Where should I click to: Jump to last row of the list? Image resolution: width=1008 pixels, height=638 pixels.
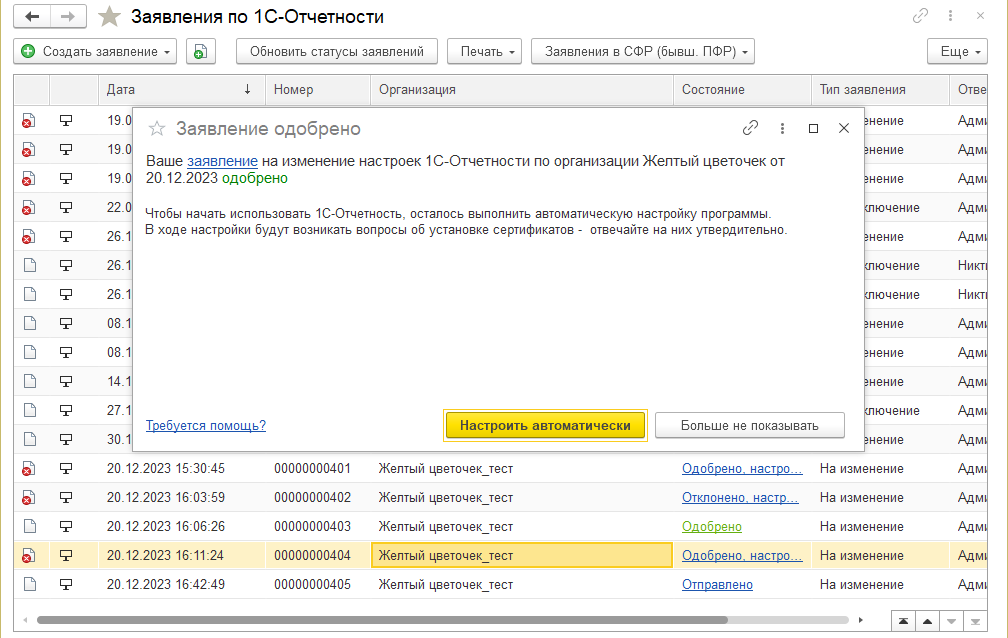pyautogui.click(x=975, y=621)
